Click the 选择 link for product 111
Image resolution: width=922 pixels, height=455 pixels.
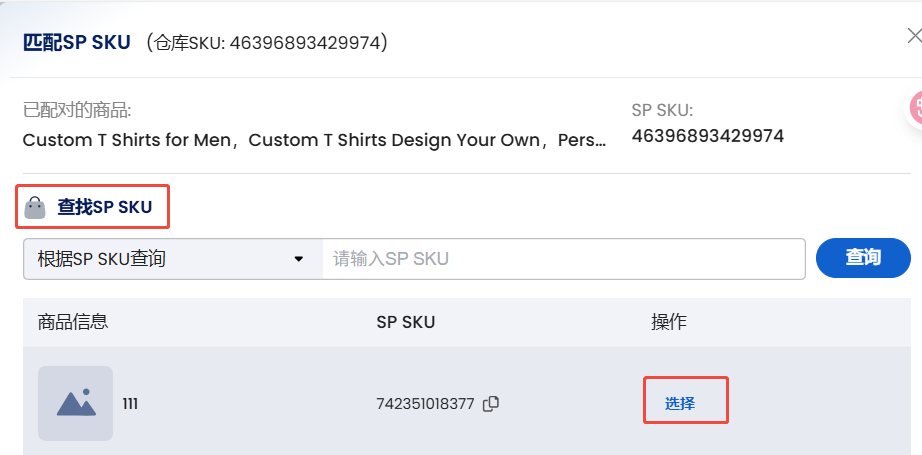point(680,404)
